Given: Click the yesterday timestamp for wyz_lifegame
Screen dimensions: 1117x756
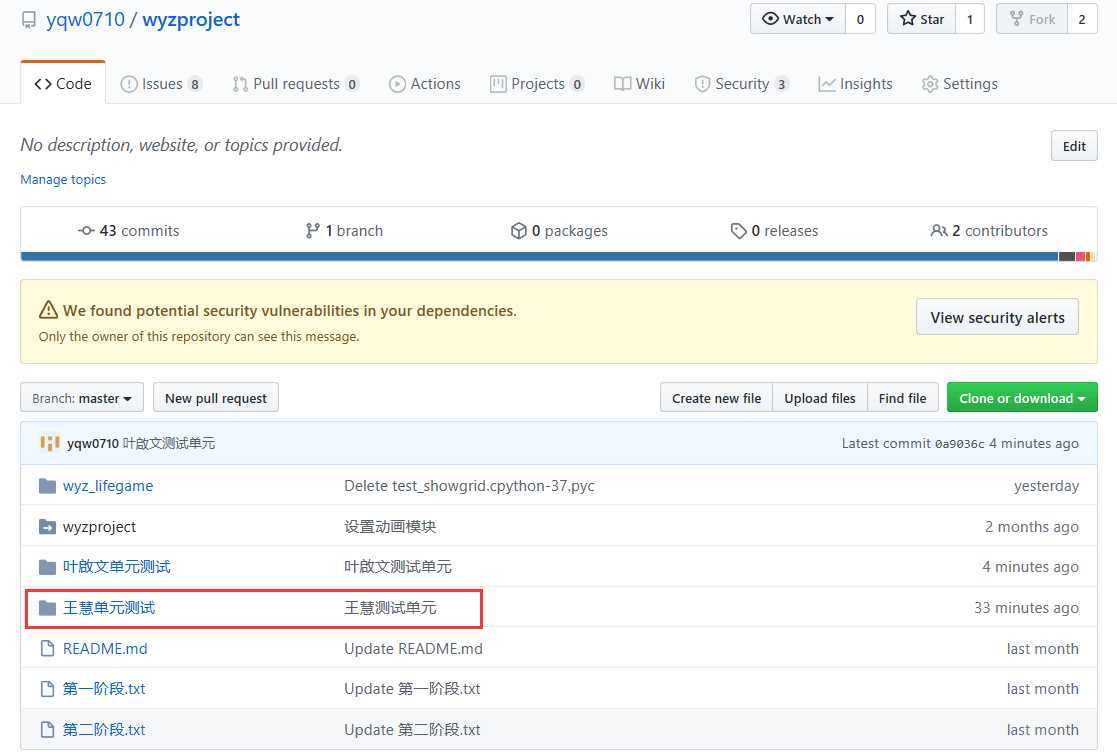Looking at the screenshot, I should pyautogui.click(x=1046, y=486).
